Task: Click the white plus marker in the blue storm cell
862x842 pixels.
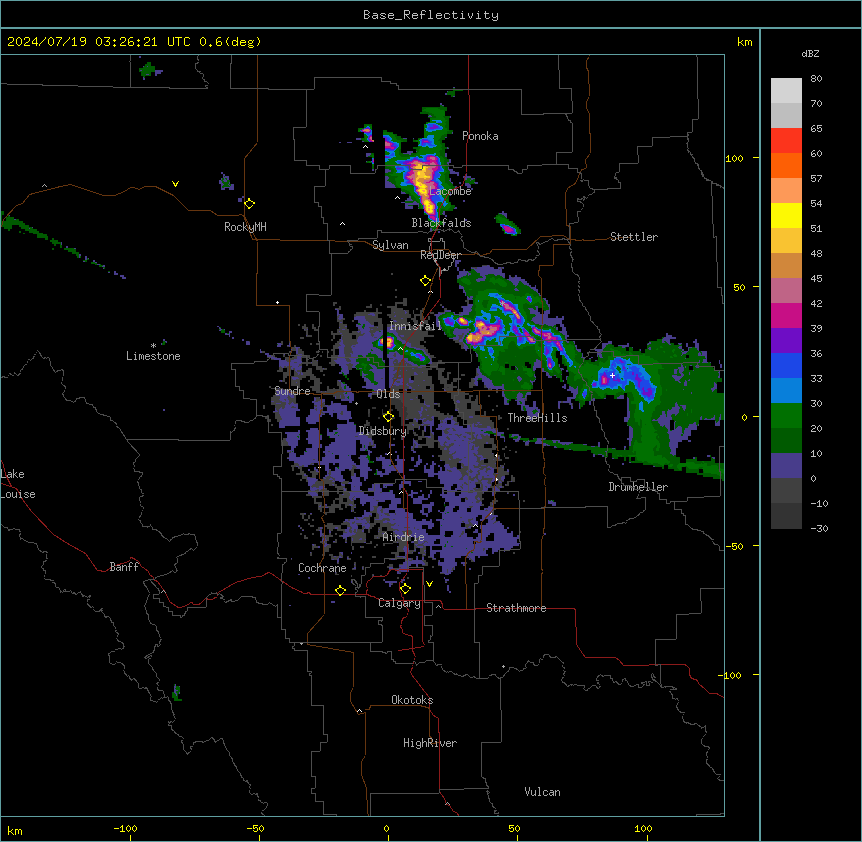Action: tap(612, 375)
